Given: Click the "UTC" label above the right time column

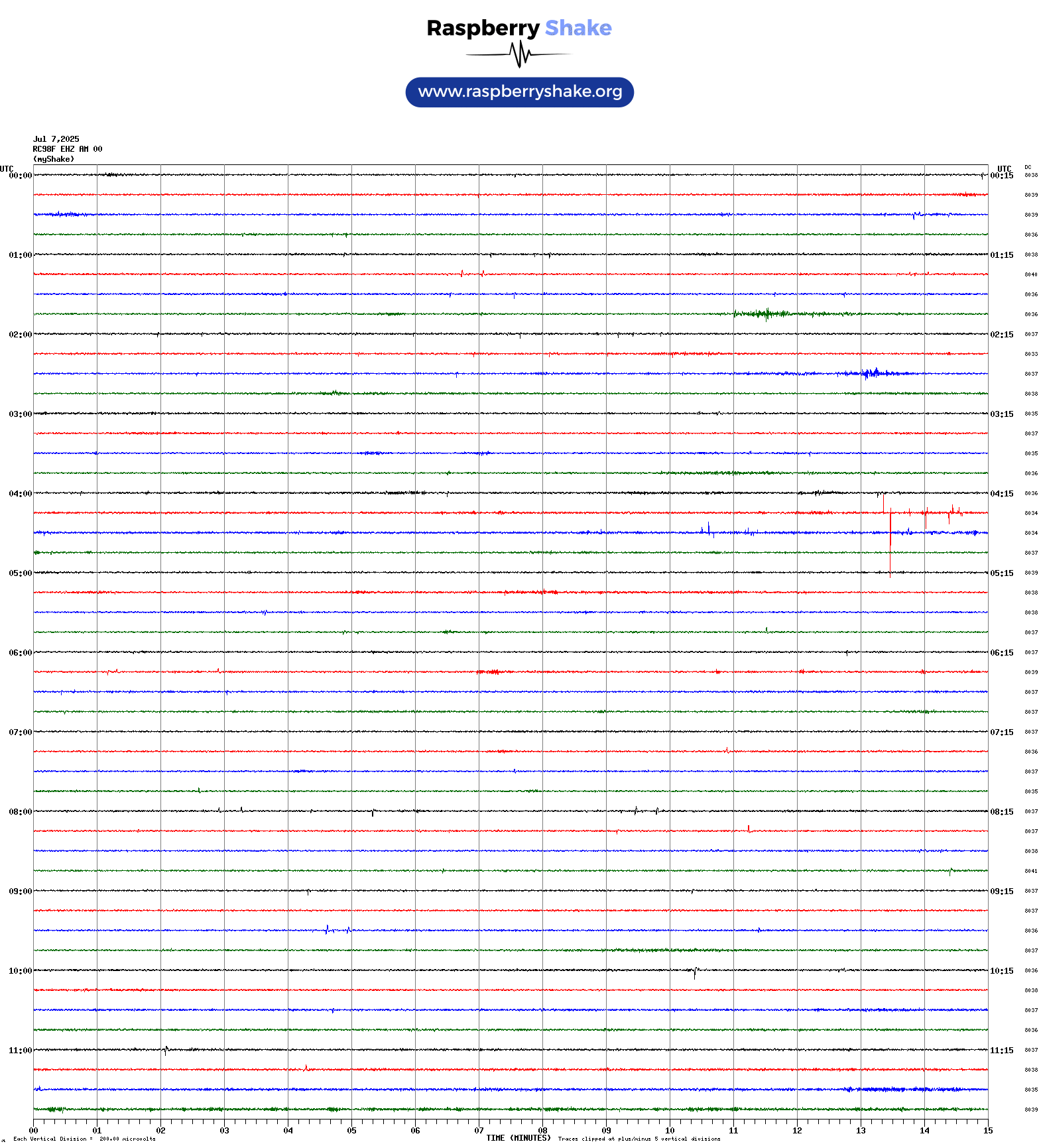Looking at the screenshot, I should tap(1005, 168).
